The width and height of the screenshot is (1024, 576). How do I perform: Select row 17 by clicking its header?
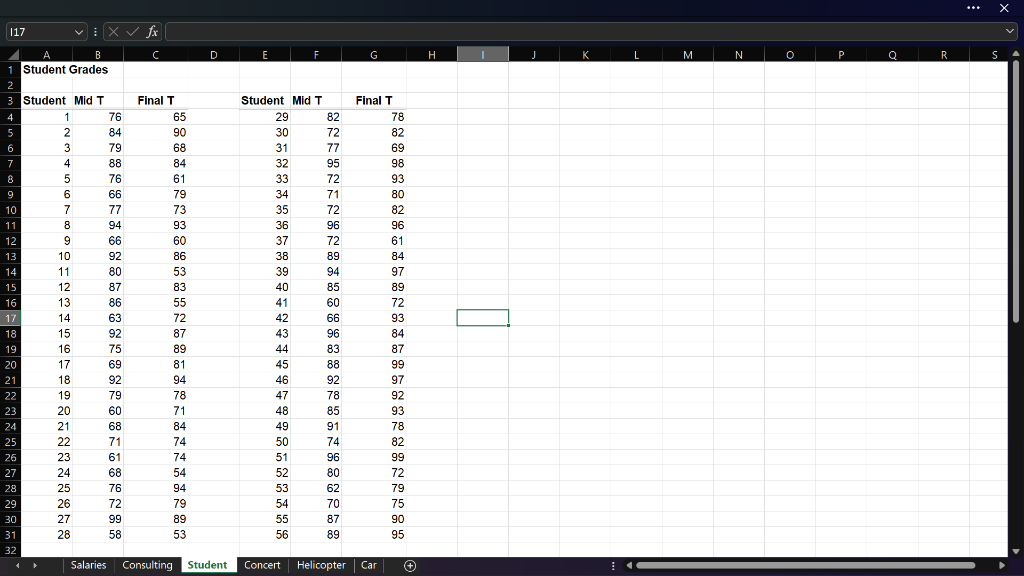pyautogui.click(x=10, y=318)
